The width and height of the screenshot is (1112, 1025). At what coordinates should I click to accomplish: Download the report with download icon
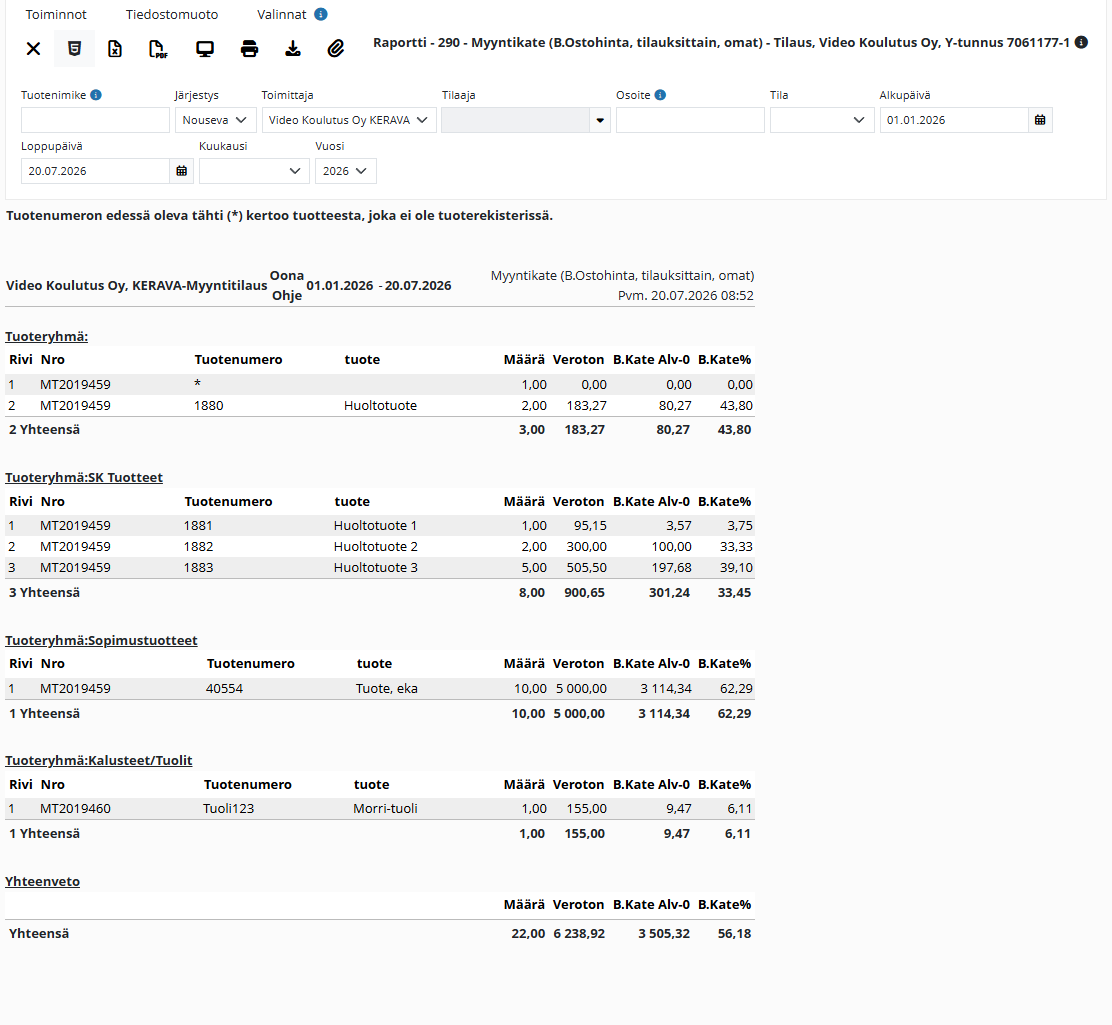[x=292, y=48]
